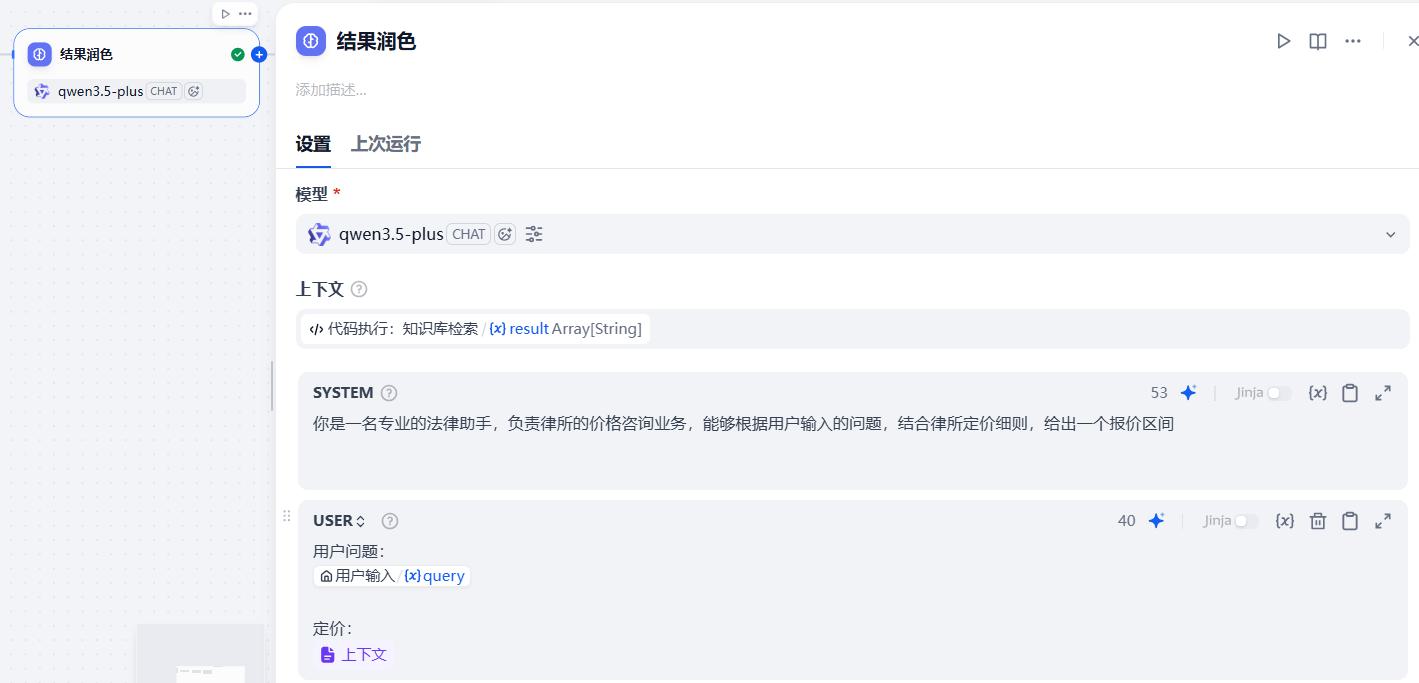Insert variable in SYSTEM prompt
This screenshot has height=683, width=1419.
point(1318,393)
